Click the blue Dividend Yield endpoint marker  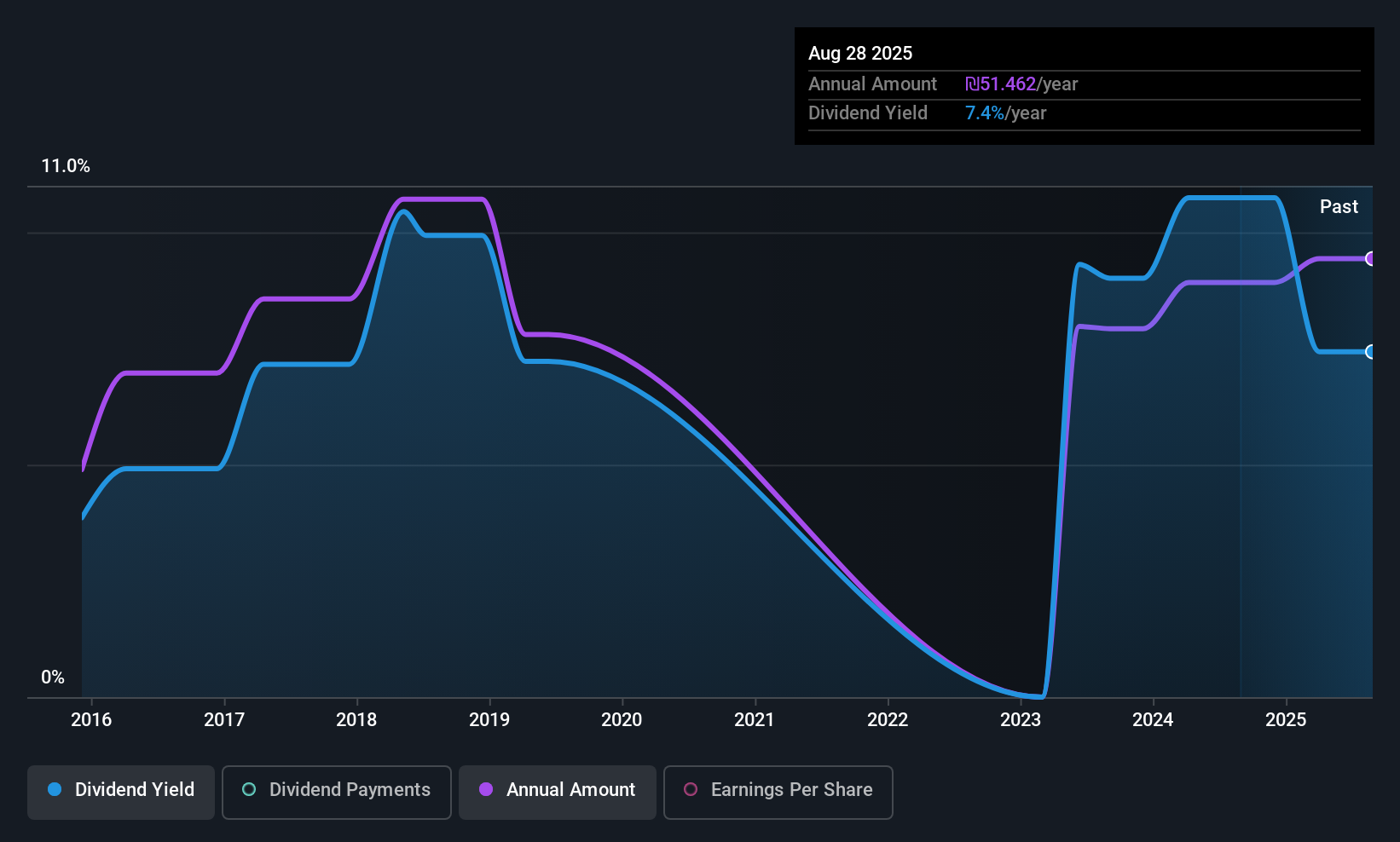(1370, 352)
